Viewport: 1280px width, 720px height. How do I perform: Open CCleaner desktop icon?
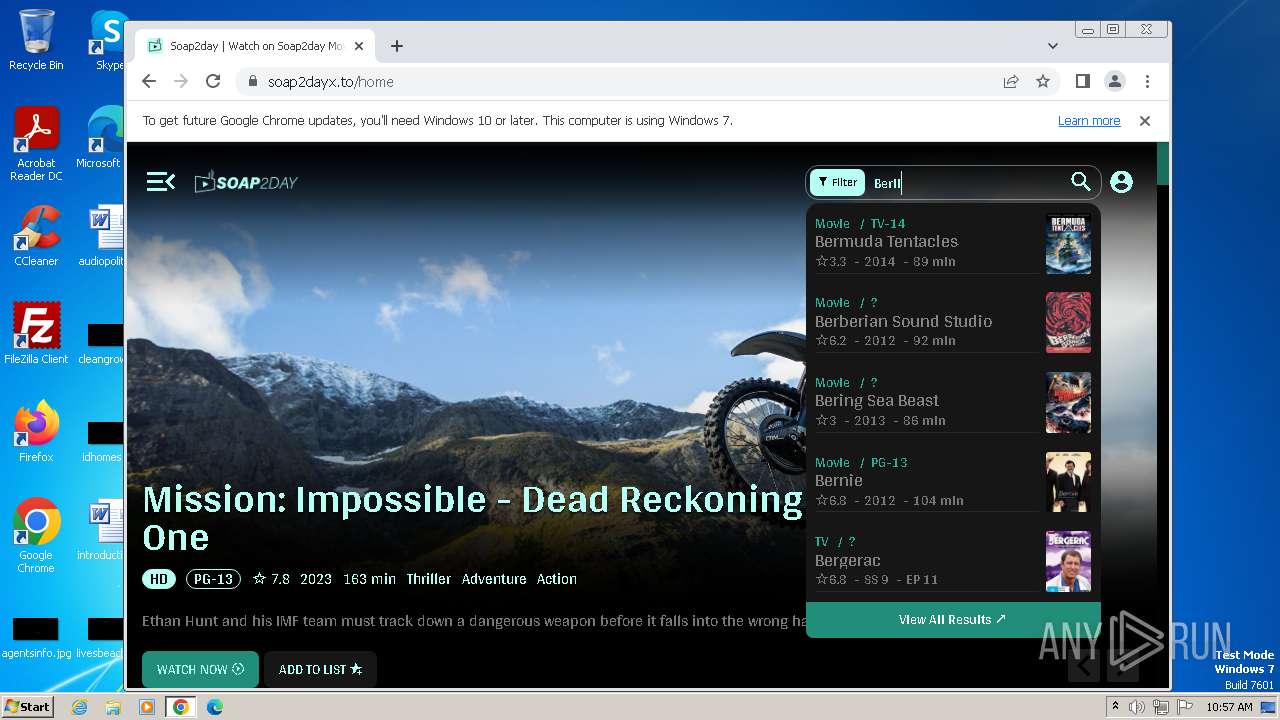[x=36, y=236]
